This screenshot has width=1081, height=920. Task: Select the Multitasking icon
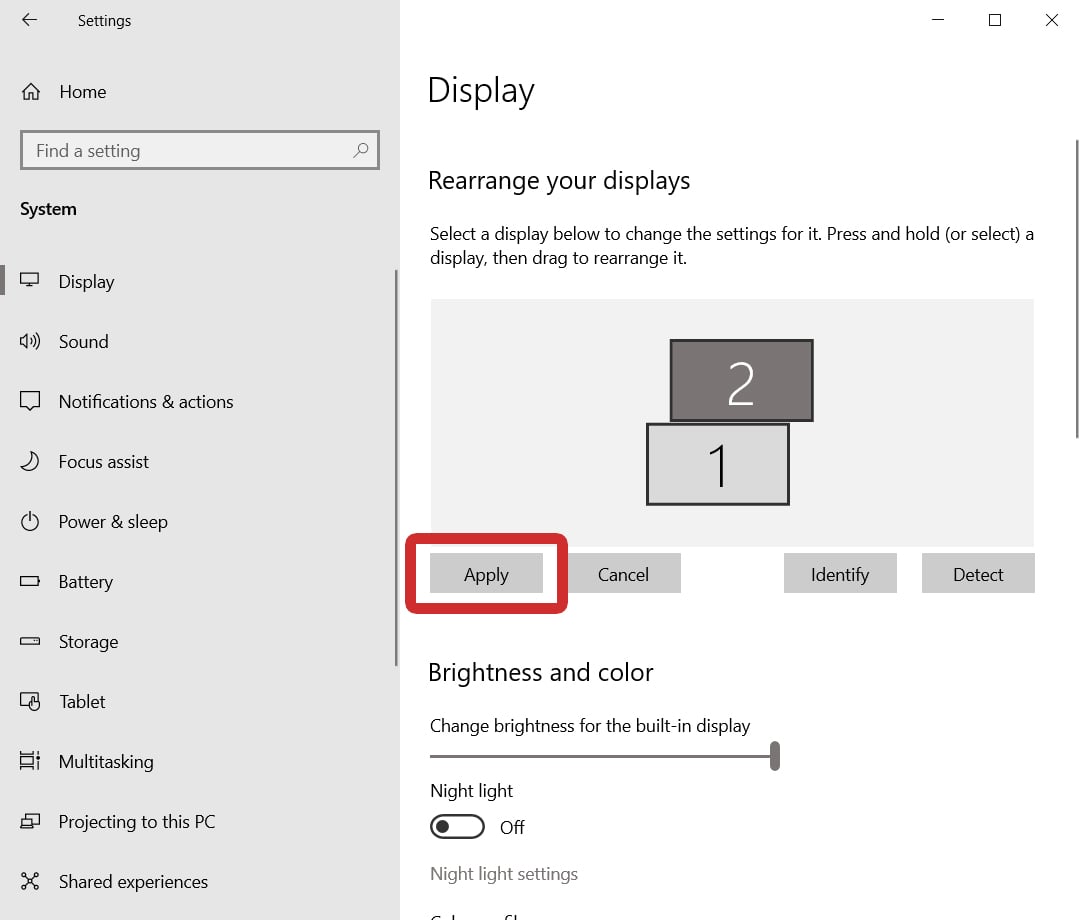pos(31,761)
